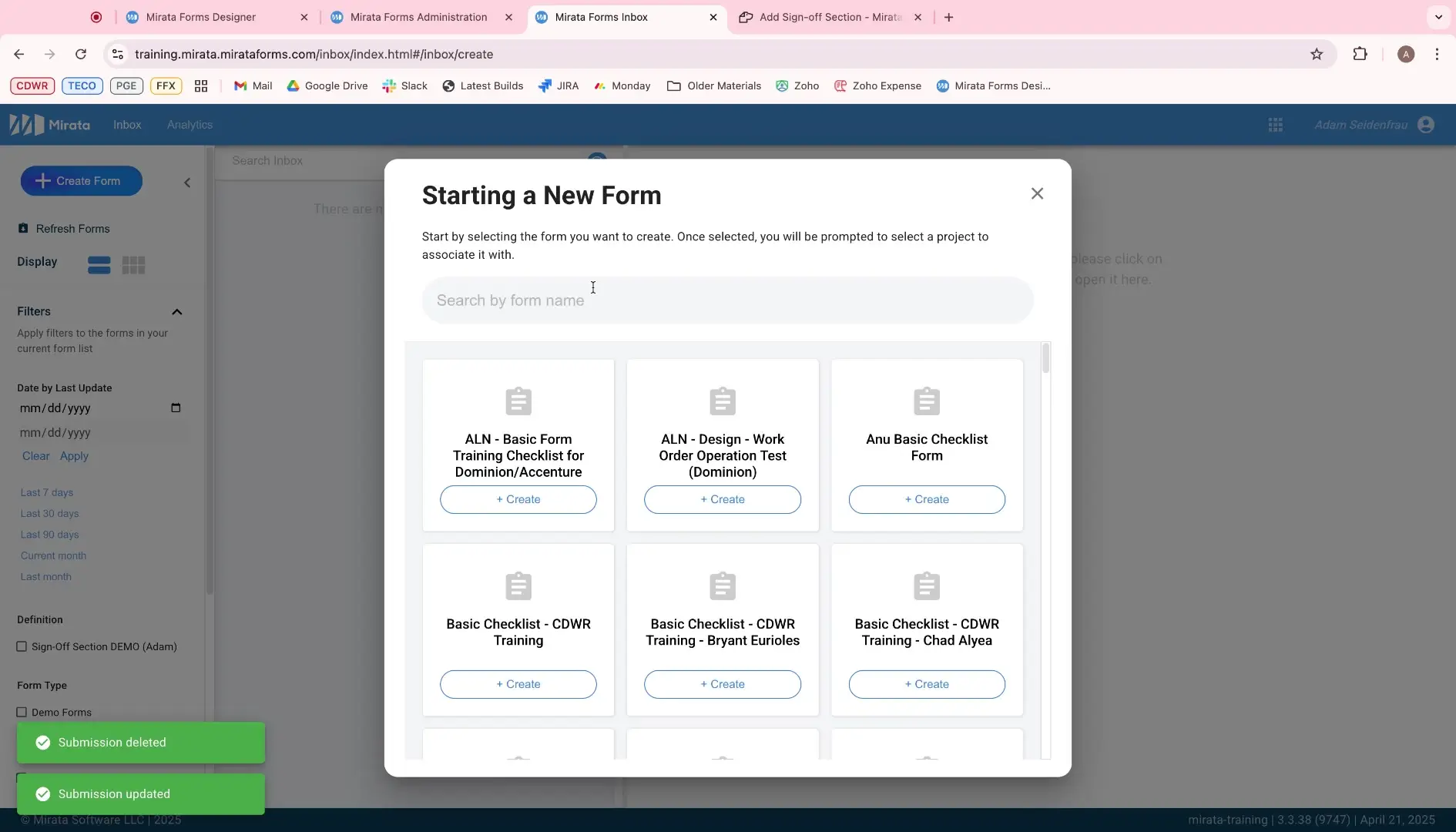1456x832 pixels.
Task: Open the Slack bookmark
Action: tap(404, 86)
